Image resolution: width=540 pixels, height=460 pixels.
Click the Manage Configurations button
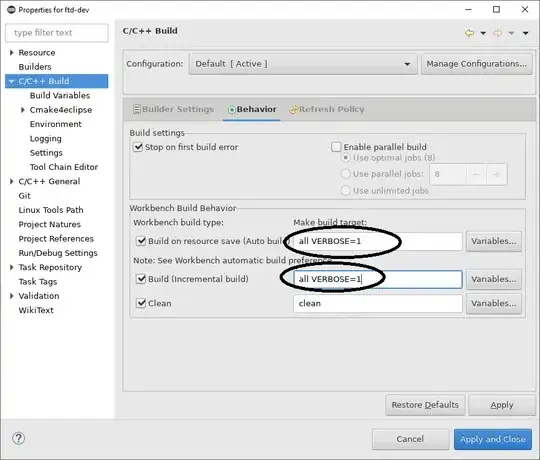pos(477,64)
